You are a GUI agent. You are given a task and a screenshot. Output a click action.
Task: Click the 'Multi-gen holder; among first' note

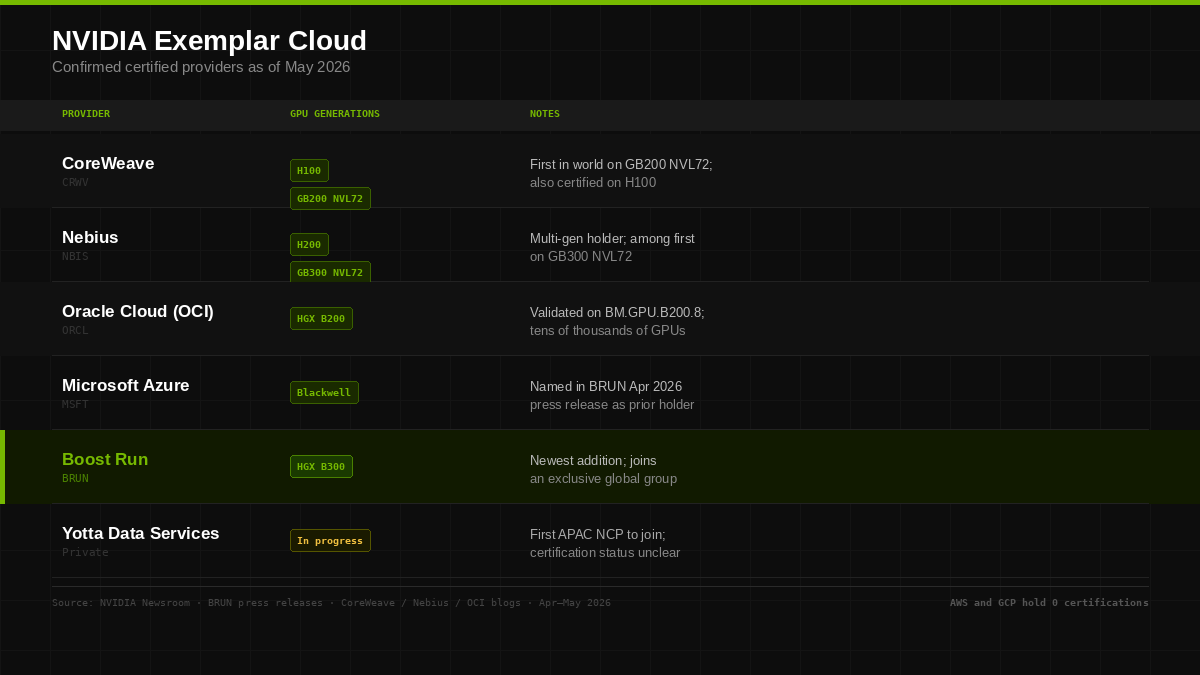[x=612, y=239]
